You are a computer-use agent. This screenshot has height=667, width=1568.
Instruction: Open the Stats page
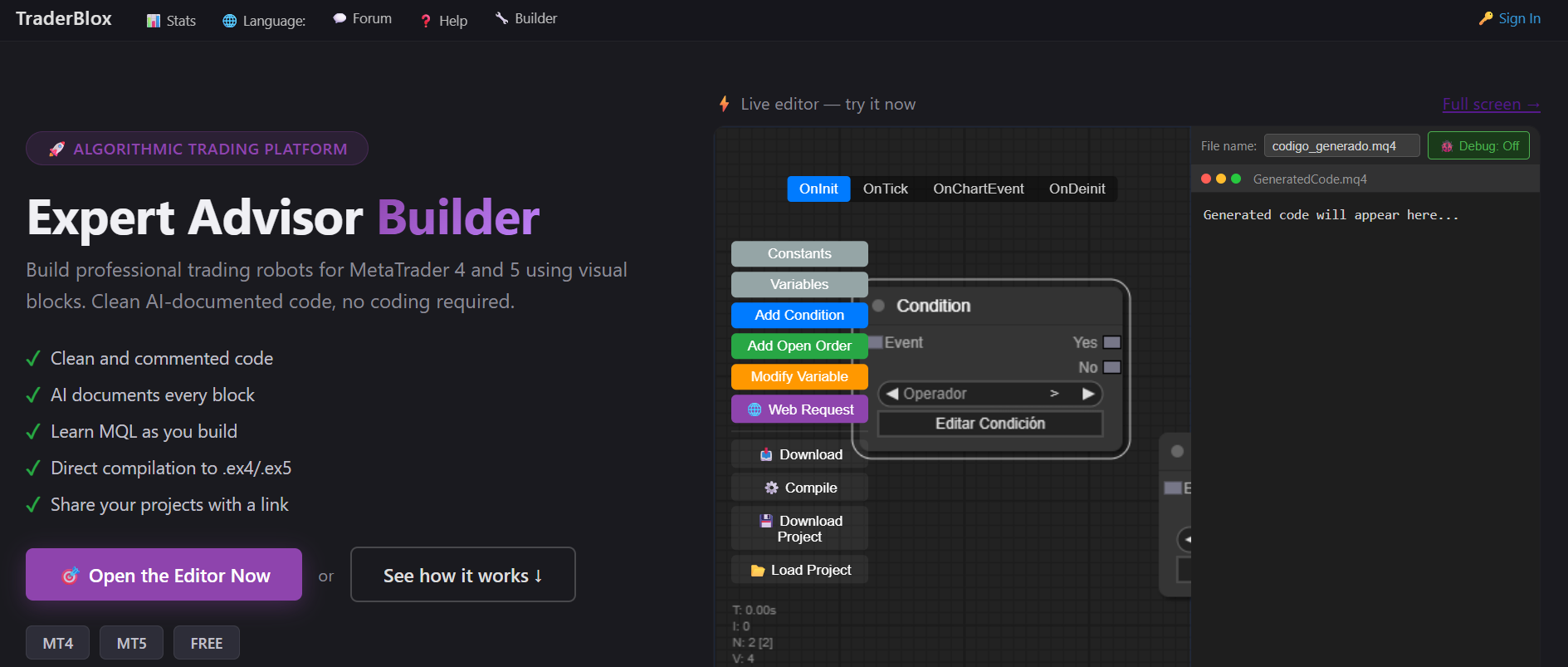pos(171,21)
